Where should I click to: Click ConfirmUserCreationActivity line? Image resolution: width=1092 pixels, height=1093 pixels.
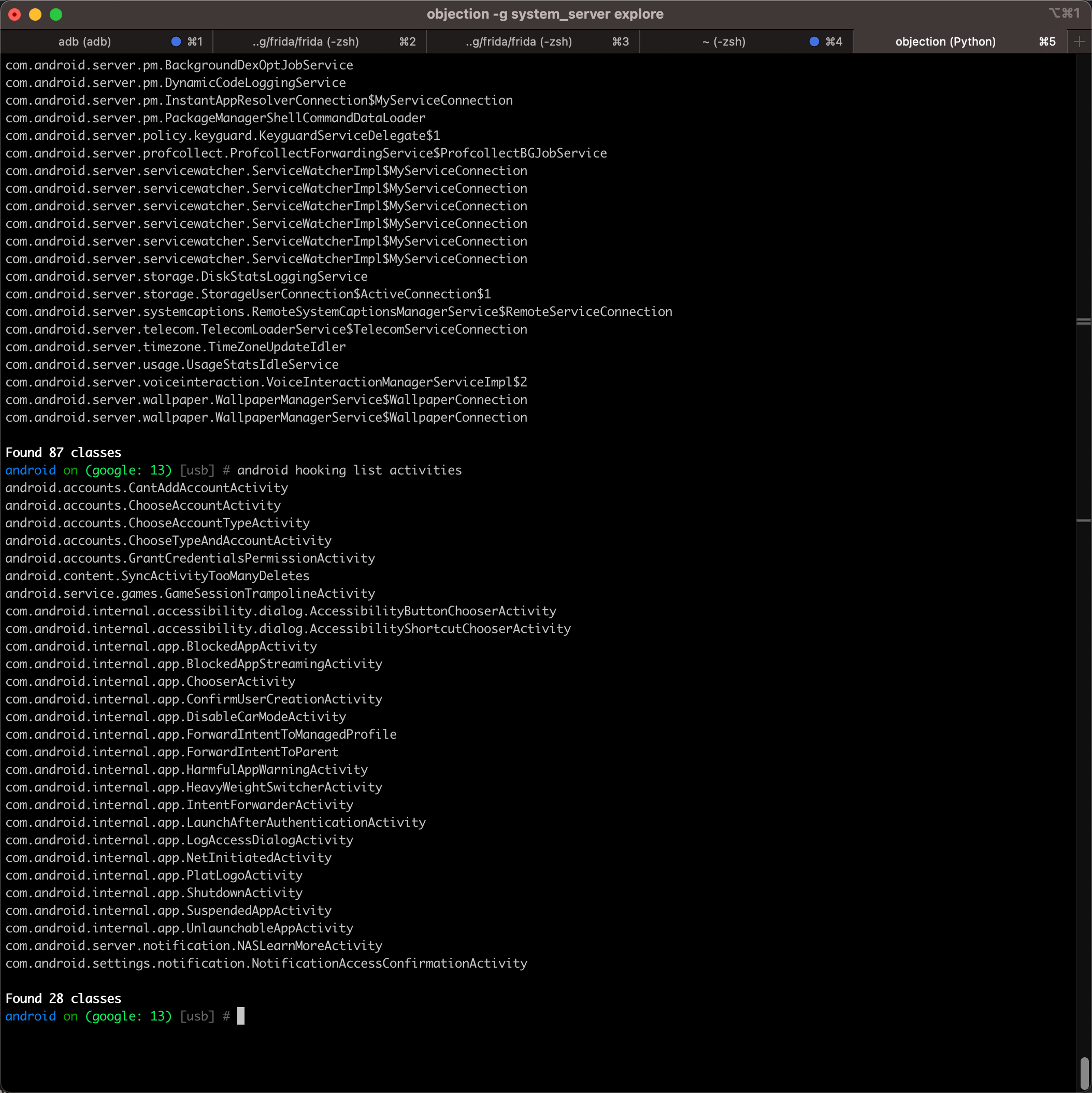point(194,699)
